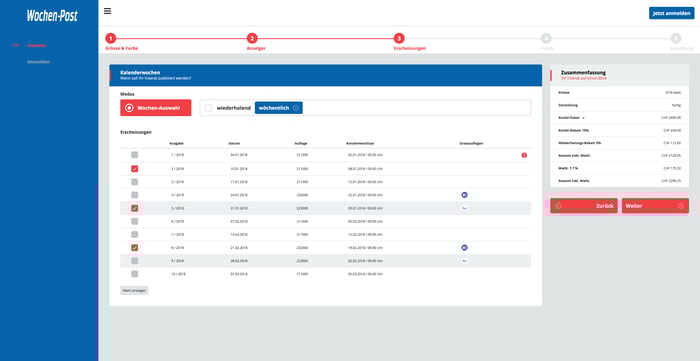Click step 2 circle Anzeiger
Image resolution: width=700 pixels, height=361 pixels.
(x=252, y=38)
